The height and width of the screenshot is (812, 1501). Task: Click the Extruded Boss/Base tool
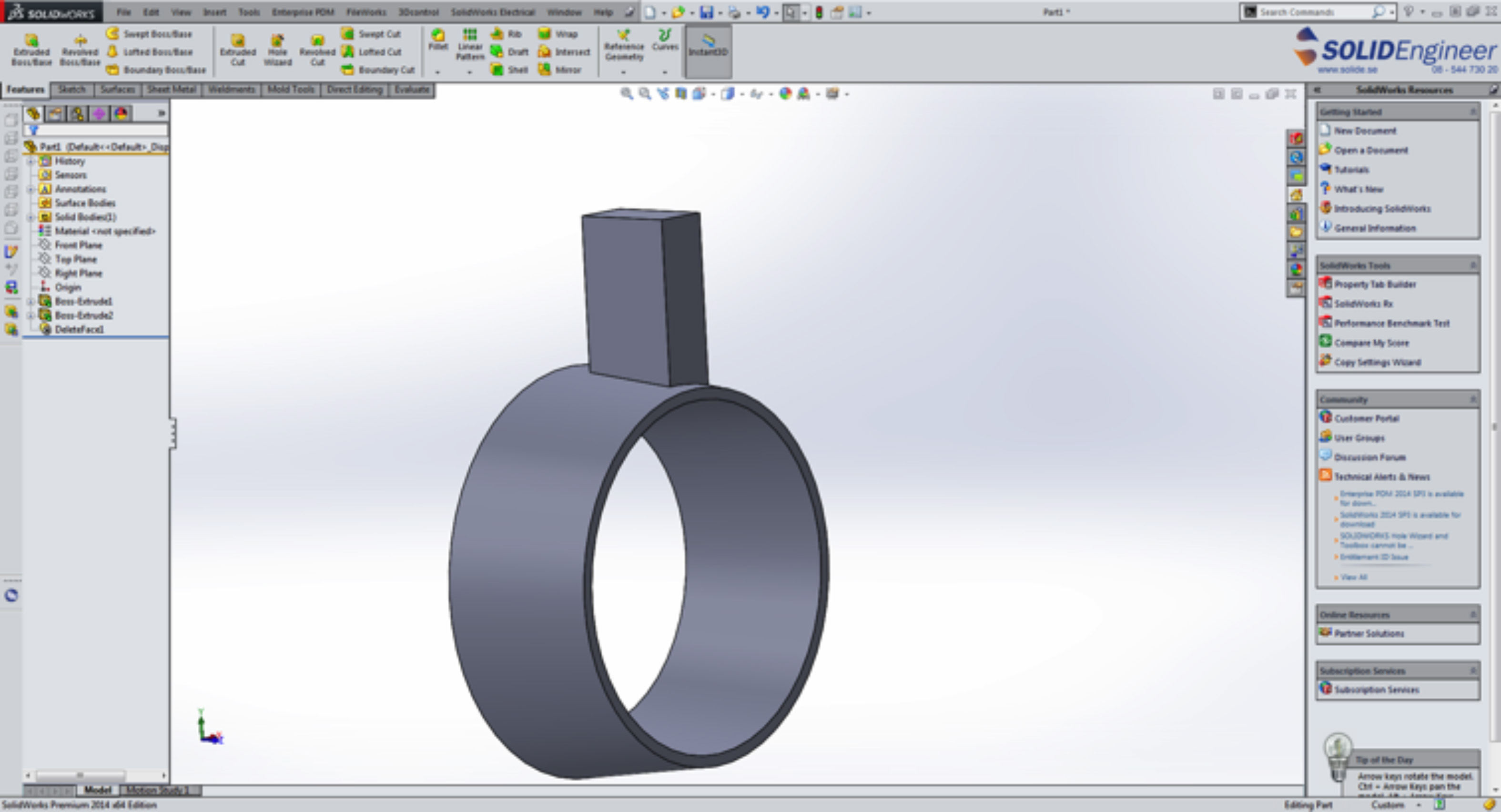click(x=31, y=49)
